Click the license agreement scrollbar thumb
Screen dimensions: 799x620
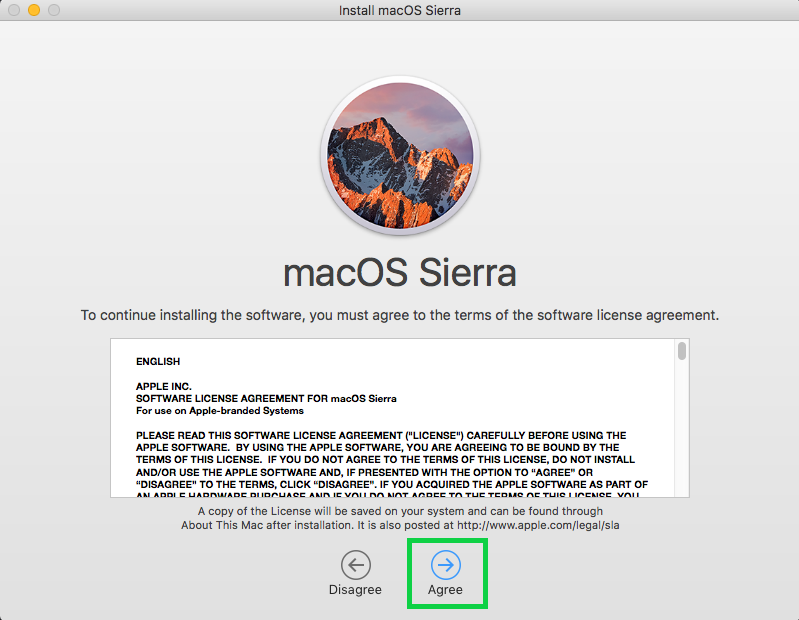[x=682, y=351]
